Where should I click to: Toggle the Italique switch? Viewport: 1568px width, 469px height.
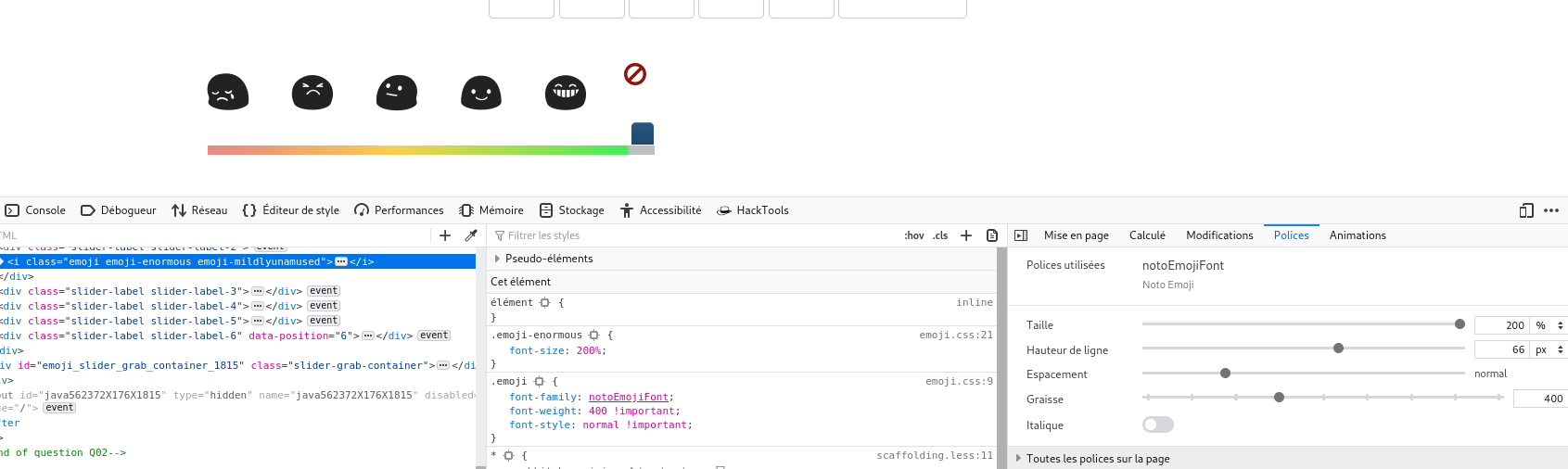pos(1157,425)
